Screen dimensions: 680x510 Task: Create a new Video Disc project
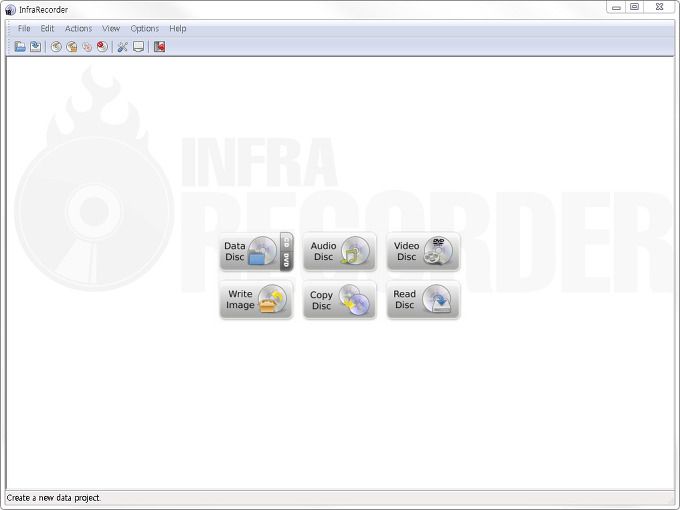pos(423,252)
